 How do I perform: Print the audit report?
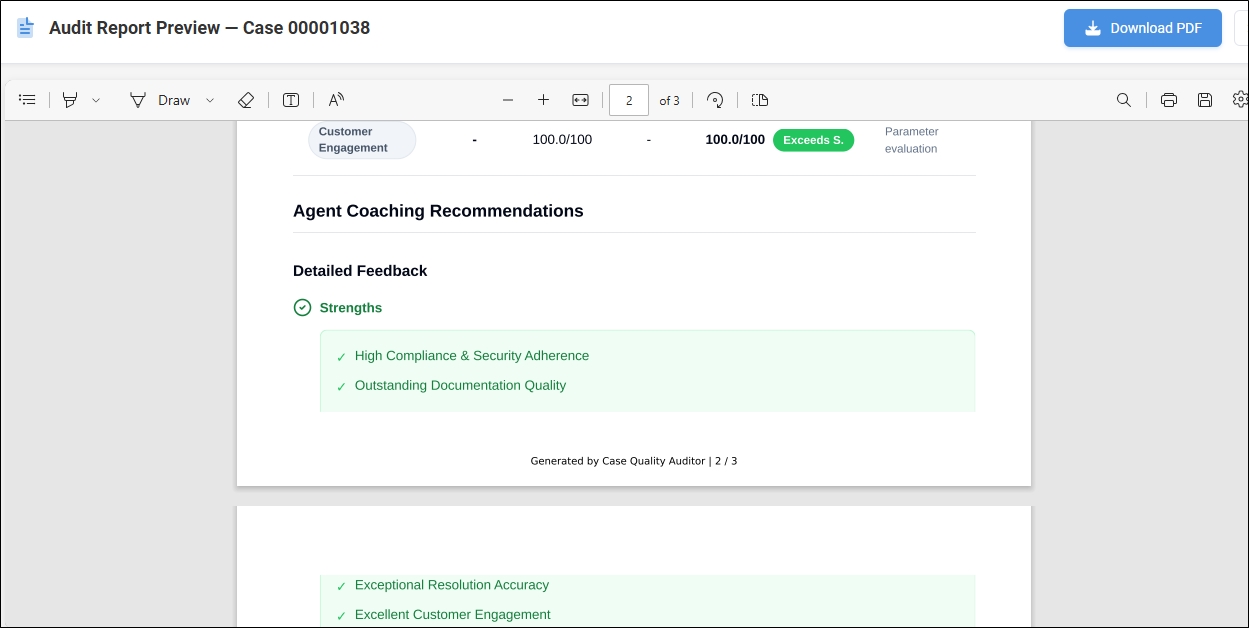1168,100
